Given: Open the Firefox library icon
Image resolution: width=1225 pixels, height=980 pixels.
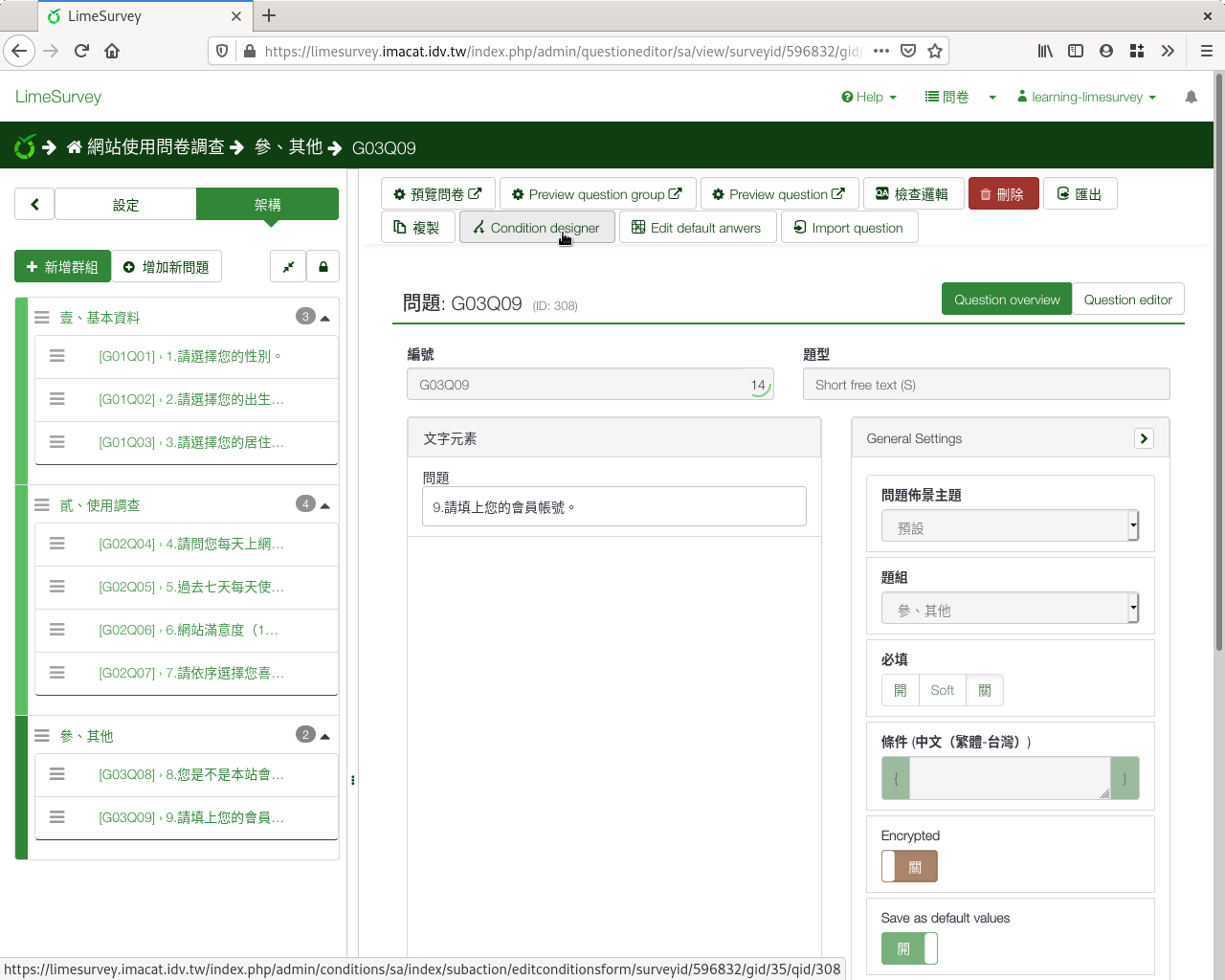Looking at the screenshot, I should [x=1045, y=51].
